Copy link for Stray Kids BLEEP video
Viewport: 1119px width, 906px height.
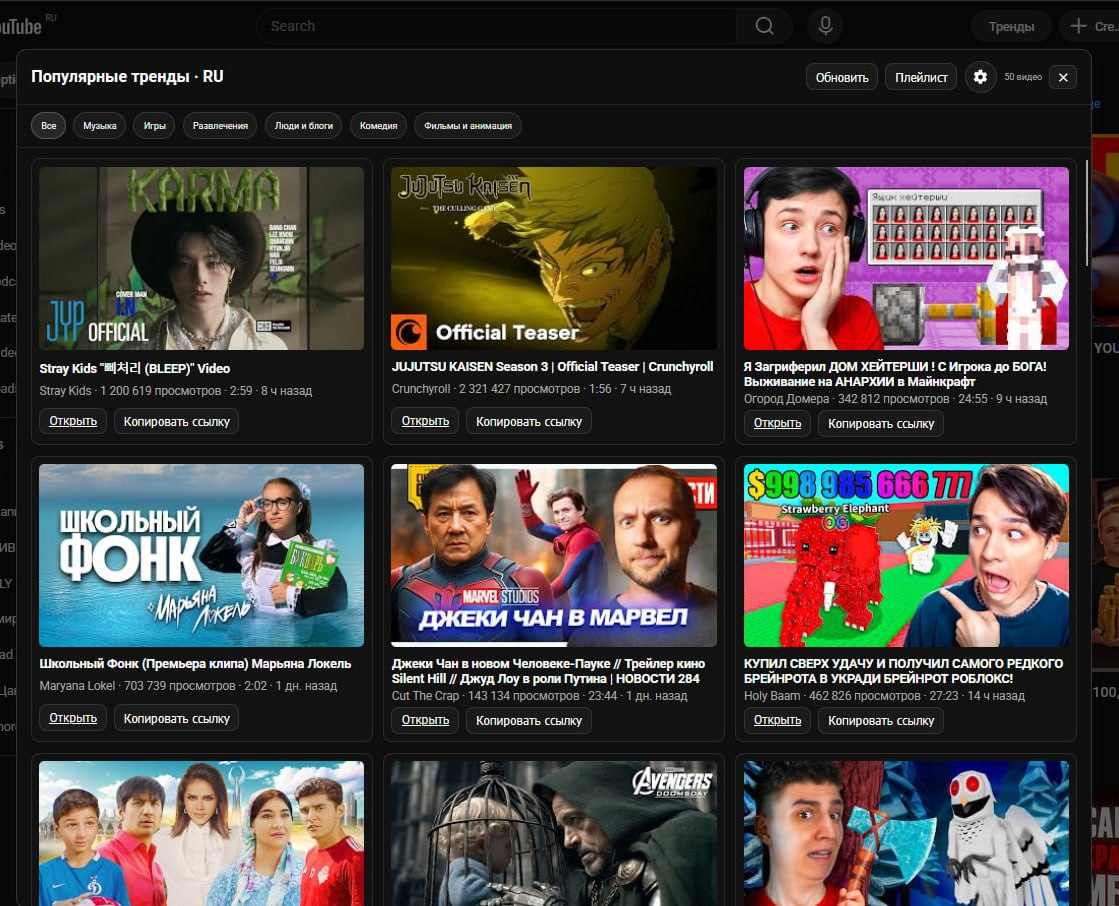176,421
